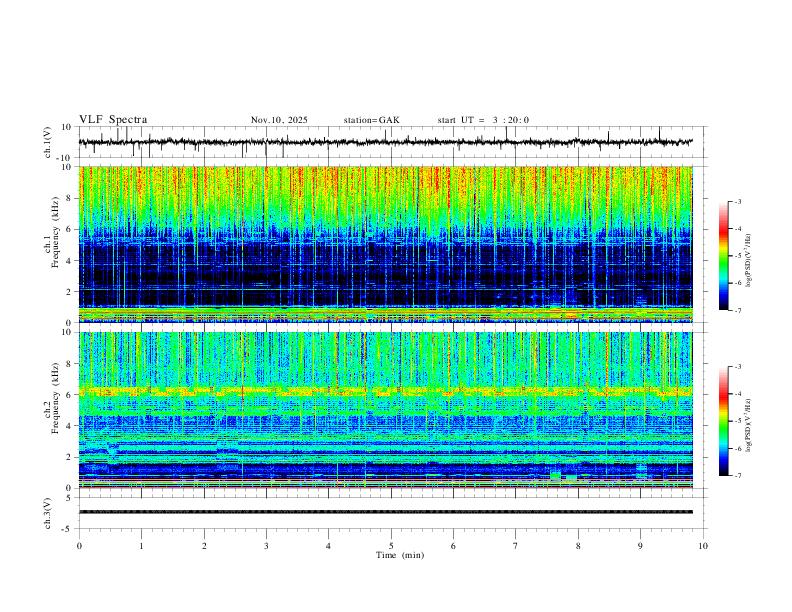
Task: Click the ch.3 flat signal trace
Action: click(386, 512)
